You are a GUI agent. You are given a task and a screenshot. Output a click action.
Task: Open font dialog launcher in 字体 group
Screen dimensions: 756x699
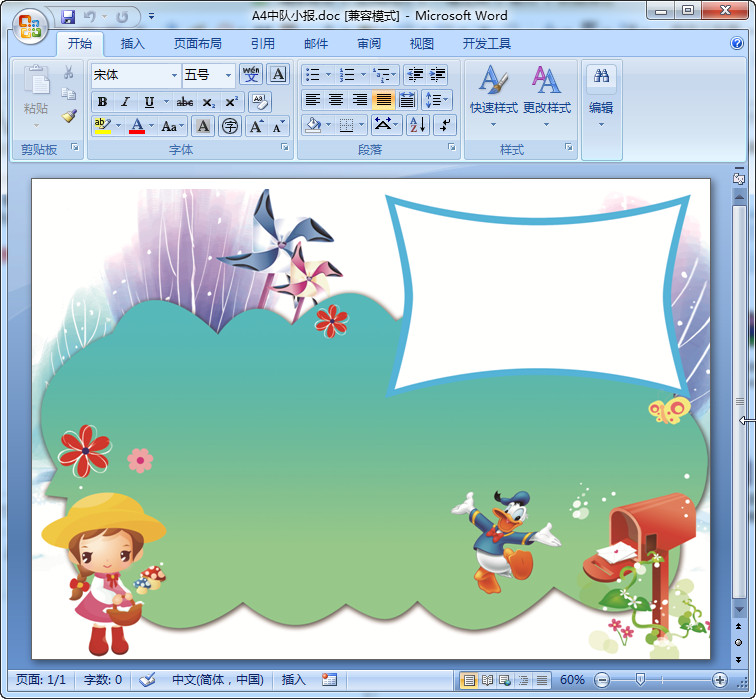point(284,147)
